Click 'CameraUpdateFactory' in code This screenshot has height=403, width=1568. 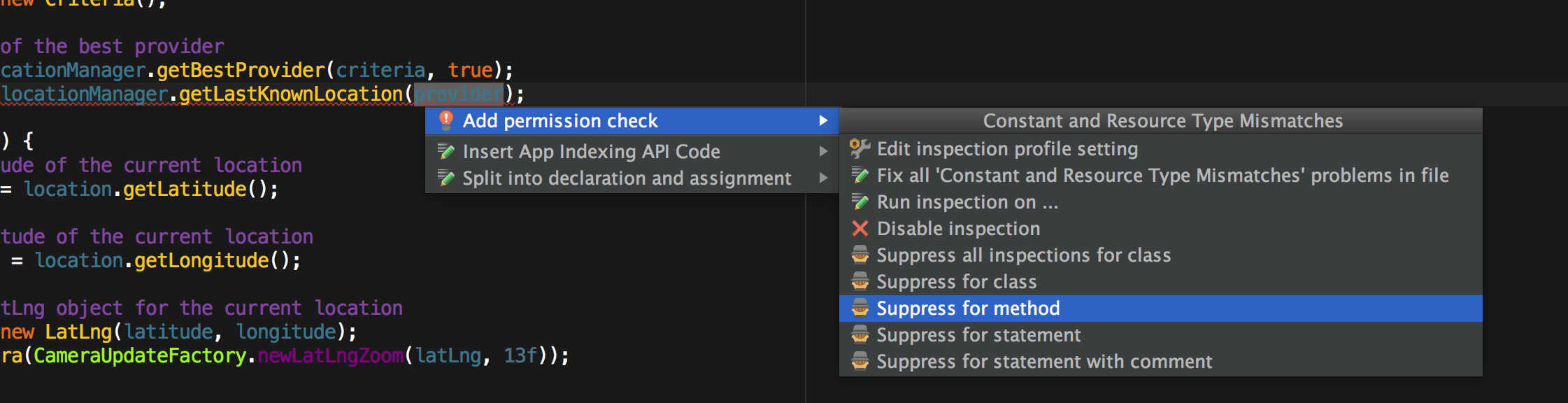pos(140,355)
